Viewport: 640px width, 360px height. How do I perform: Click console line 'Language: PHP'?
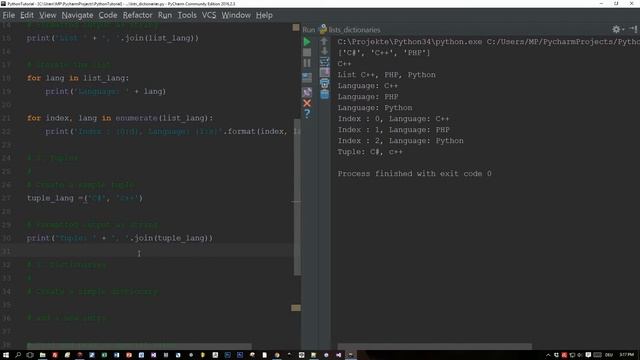click(x=368, y=97)
